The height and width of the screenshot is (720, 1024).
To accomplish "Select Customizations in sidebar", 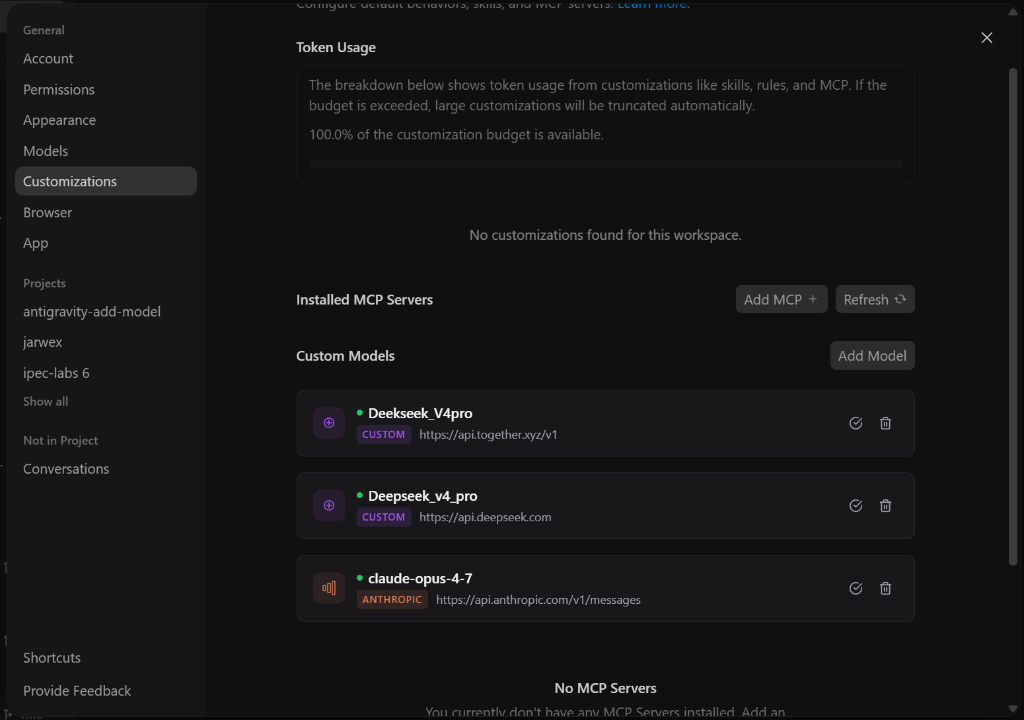I will click(106, 181).
